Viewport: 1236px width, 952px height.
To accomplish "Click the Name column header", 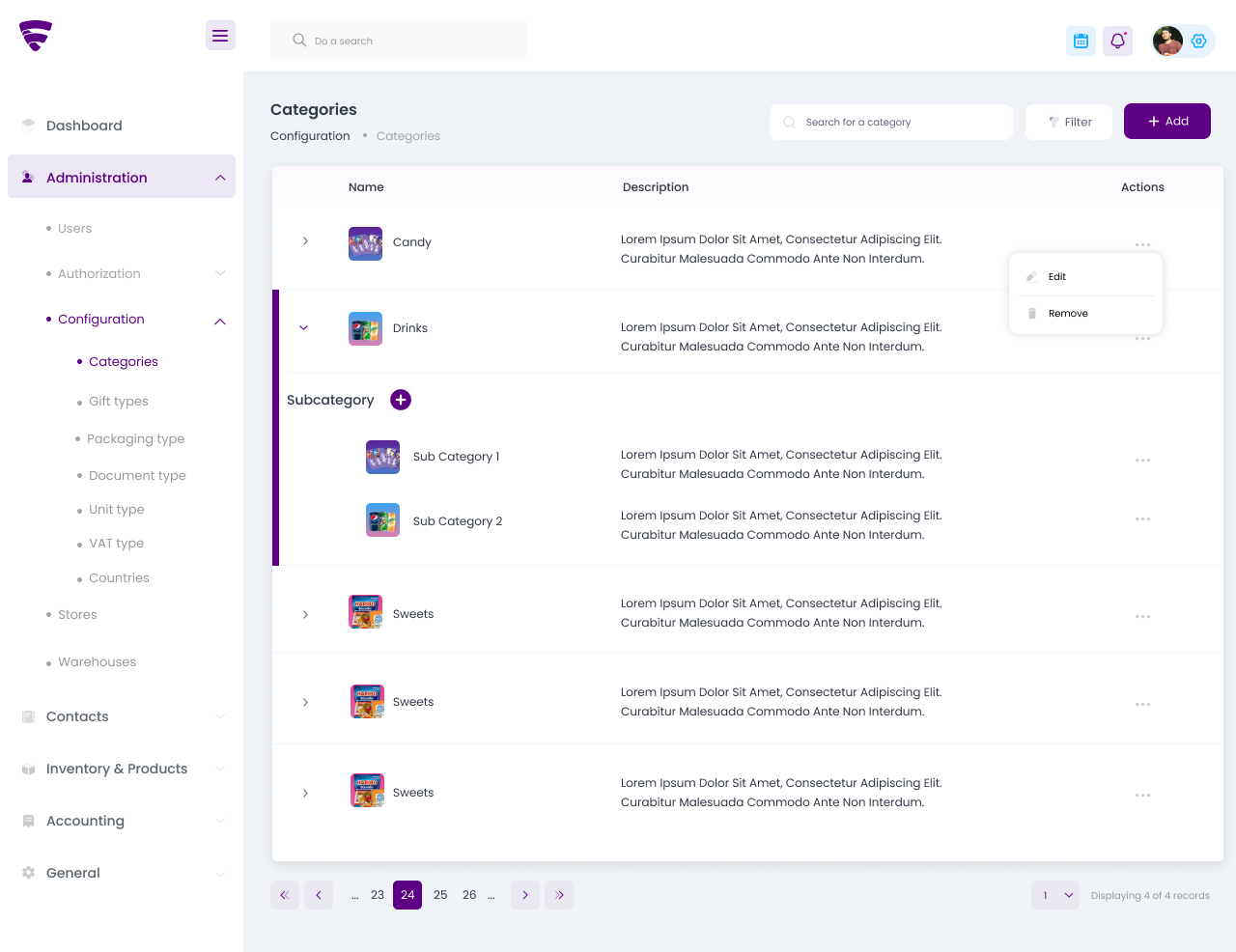I will (x=366, y=187).
